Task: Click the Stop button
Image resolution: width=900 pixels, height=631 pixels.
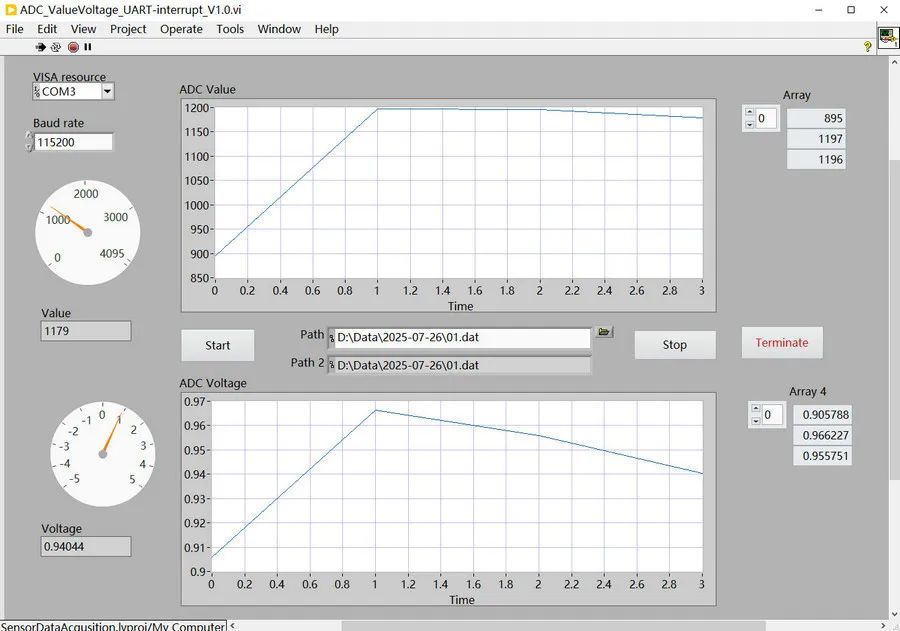Action: tap(675, 344)
